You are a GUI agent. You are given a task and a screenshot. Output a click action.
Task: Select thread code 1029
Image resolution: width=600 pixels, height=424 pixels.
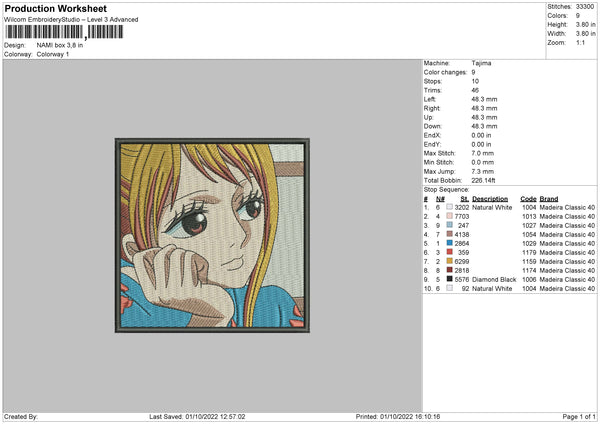click(x=529, y=243)
